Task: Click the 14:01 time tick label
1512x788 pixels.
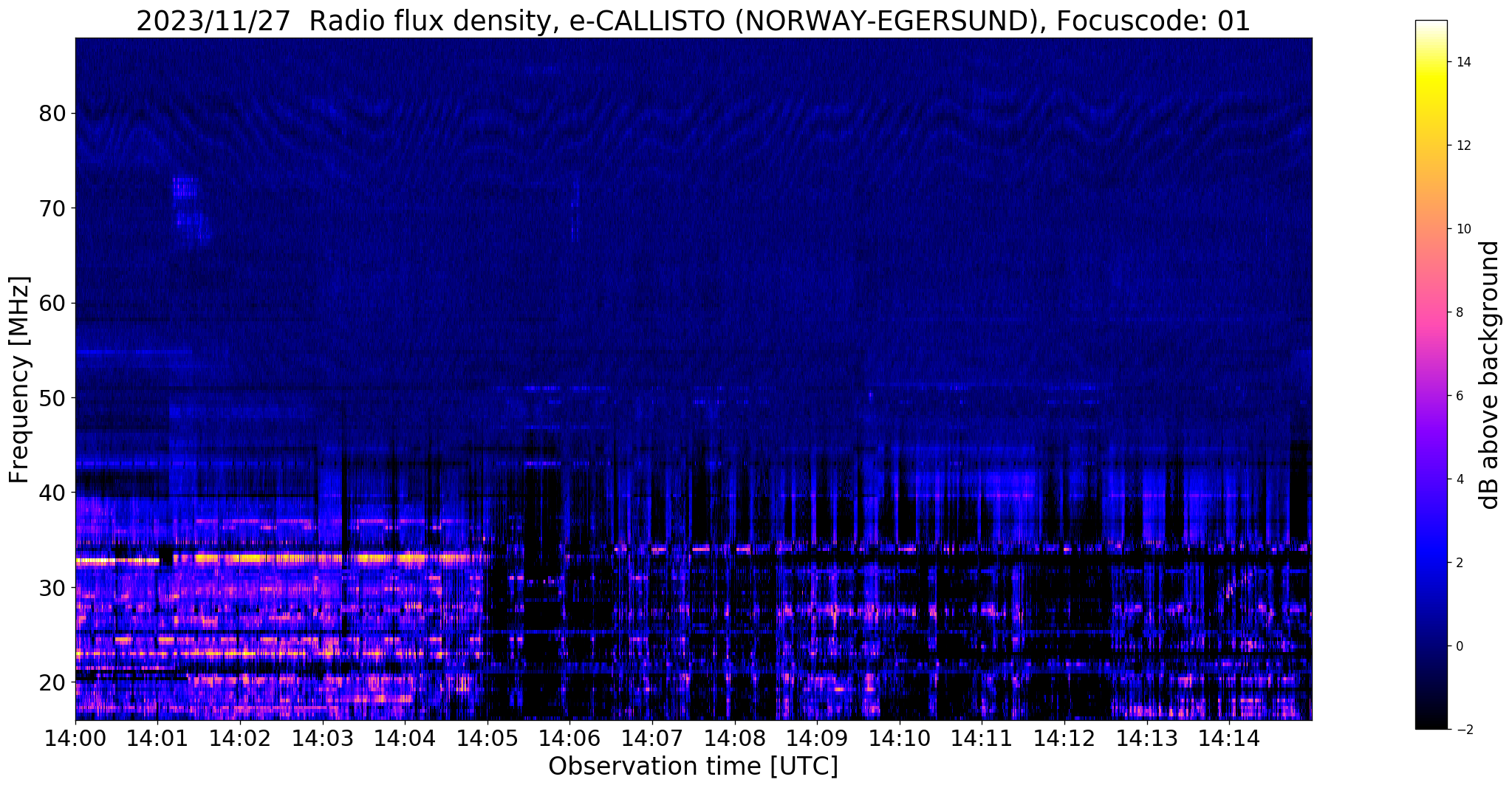Action: (157, 738)
